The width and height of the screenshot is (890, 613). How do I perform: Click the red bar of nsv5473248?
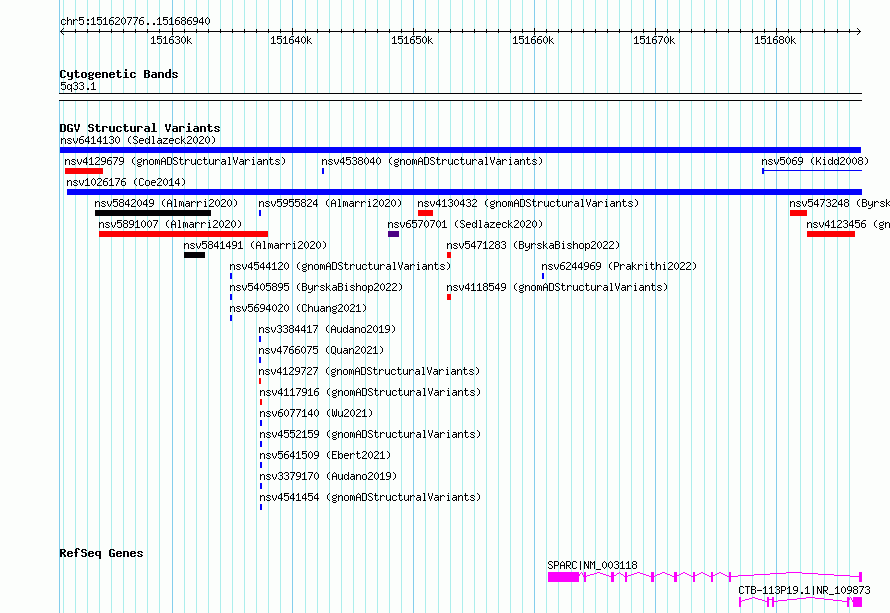[x=798, y=213]
